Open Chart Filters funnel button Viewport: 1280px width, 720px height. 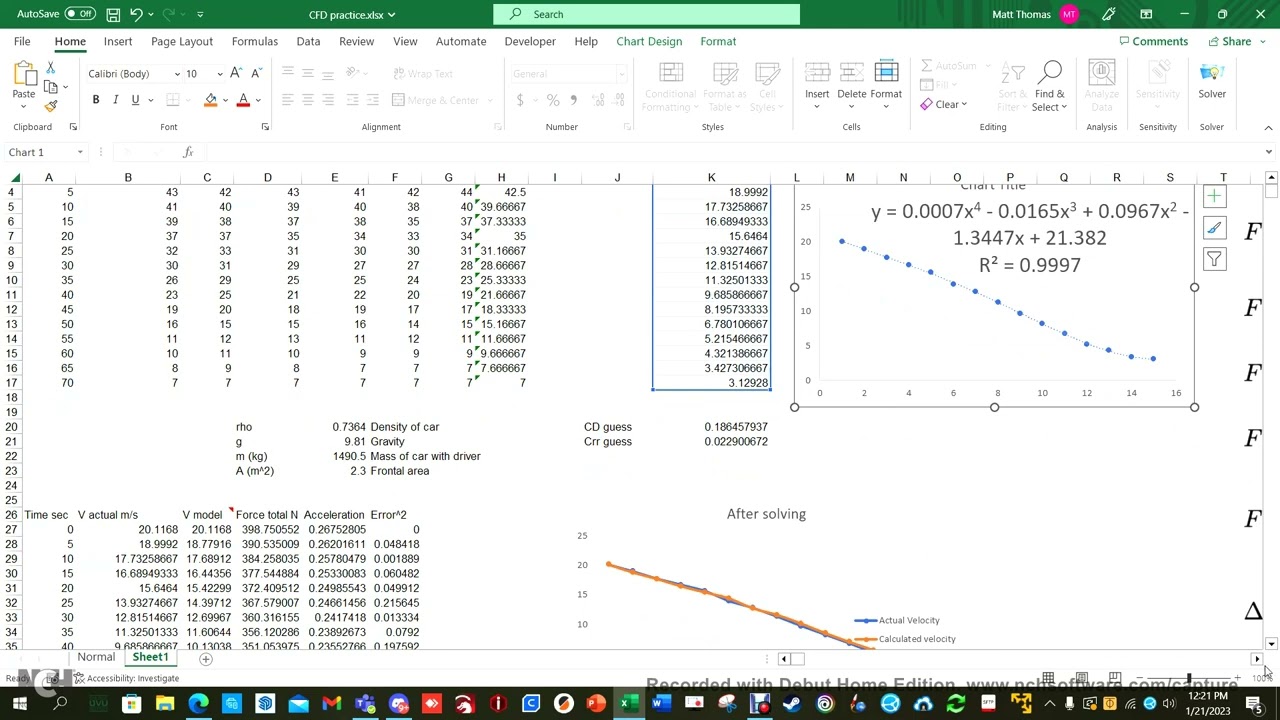(x=1213, y=260)
